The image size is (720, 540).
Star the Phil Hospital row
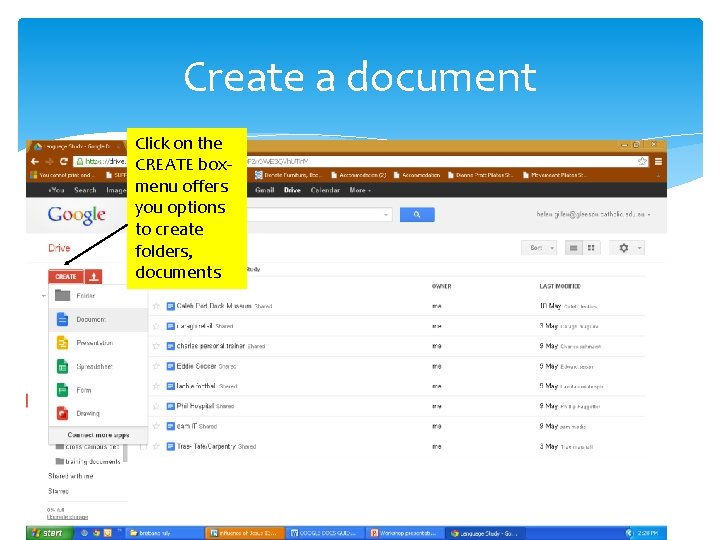tap(156, 406)
